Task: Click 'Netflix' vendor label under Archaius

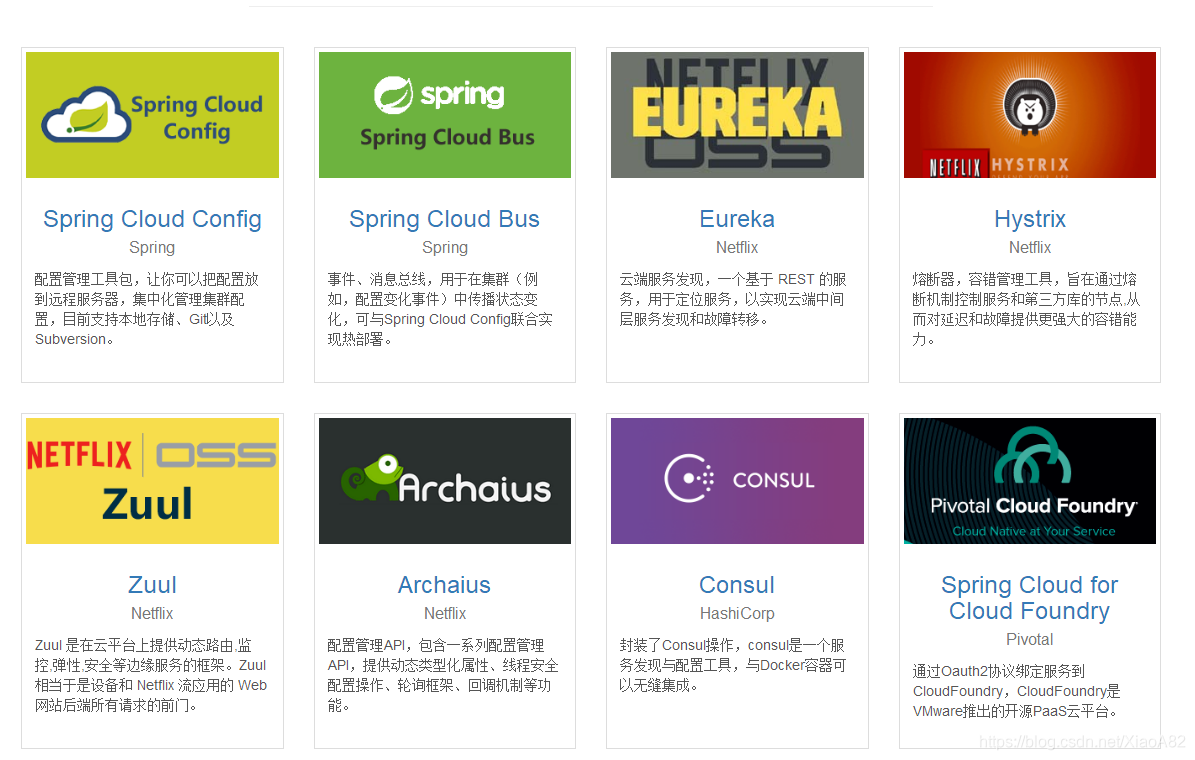Action: (x=445, y=614)
